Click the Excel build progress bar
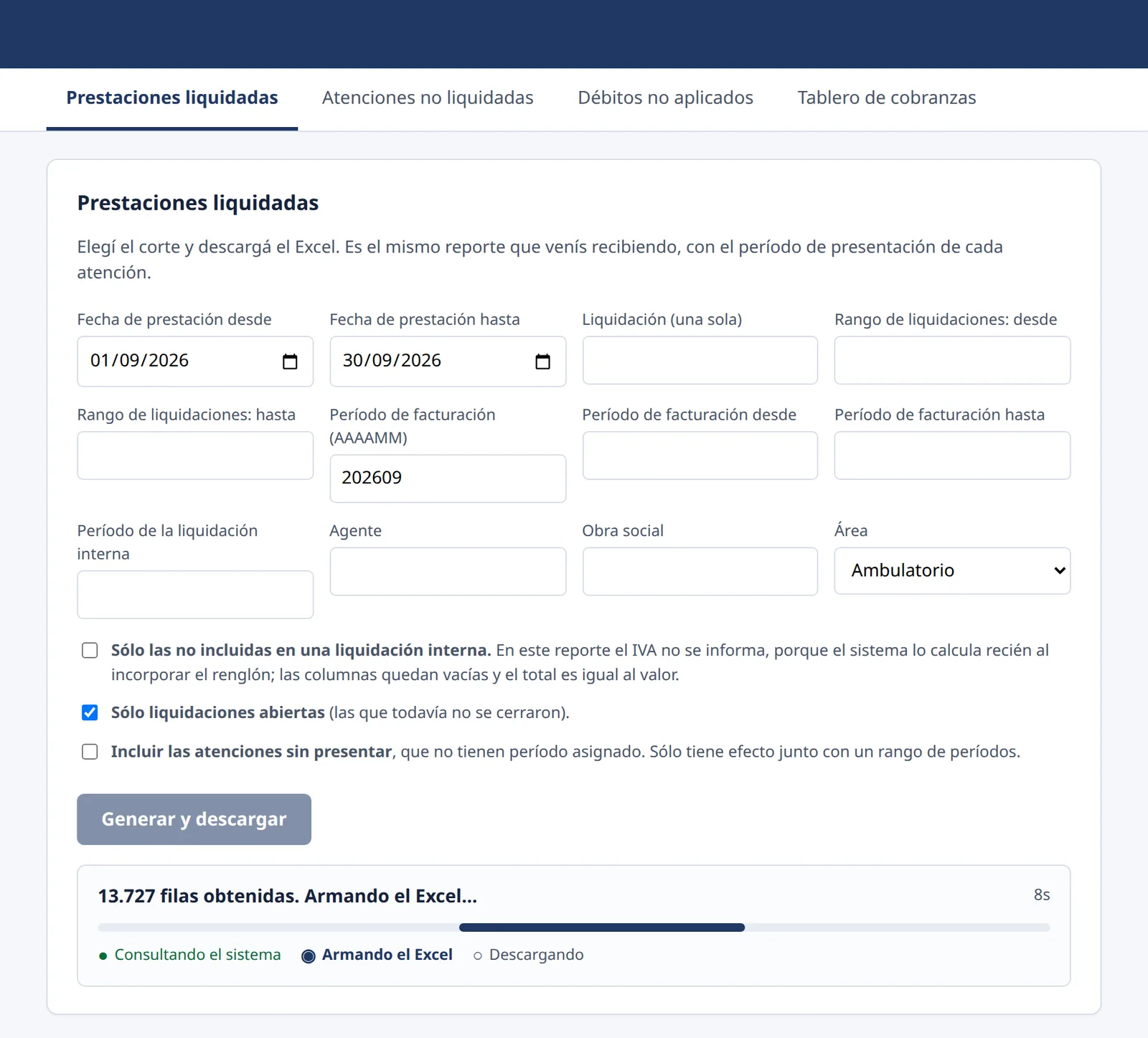The height and width of the screenshot is (1038, 1148). [x=574, y=928]
